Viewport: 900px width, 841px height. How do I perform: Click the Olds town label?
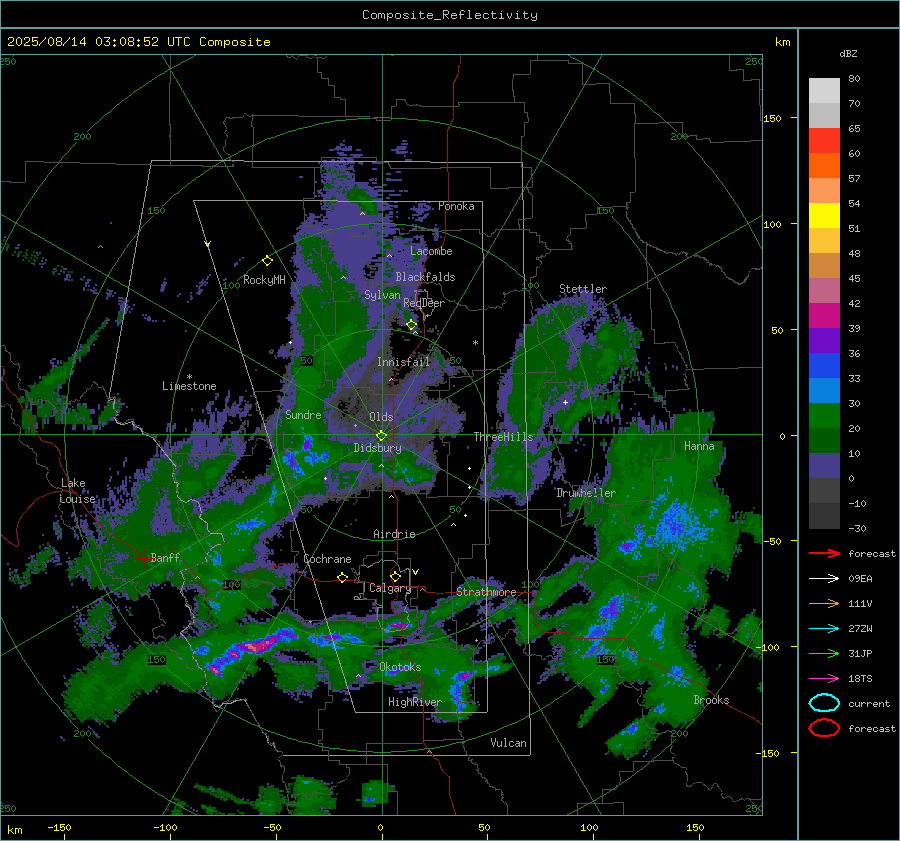point(381,417)
